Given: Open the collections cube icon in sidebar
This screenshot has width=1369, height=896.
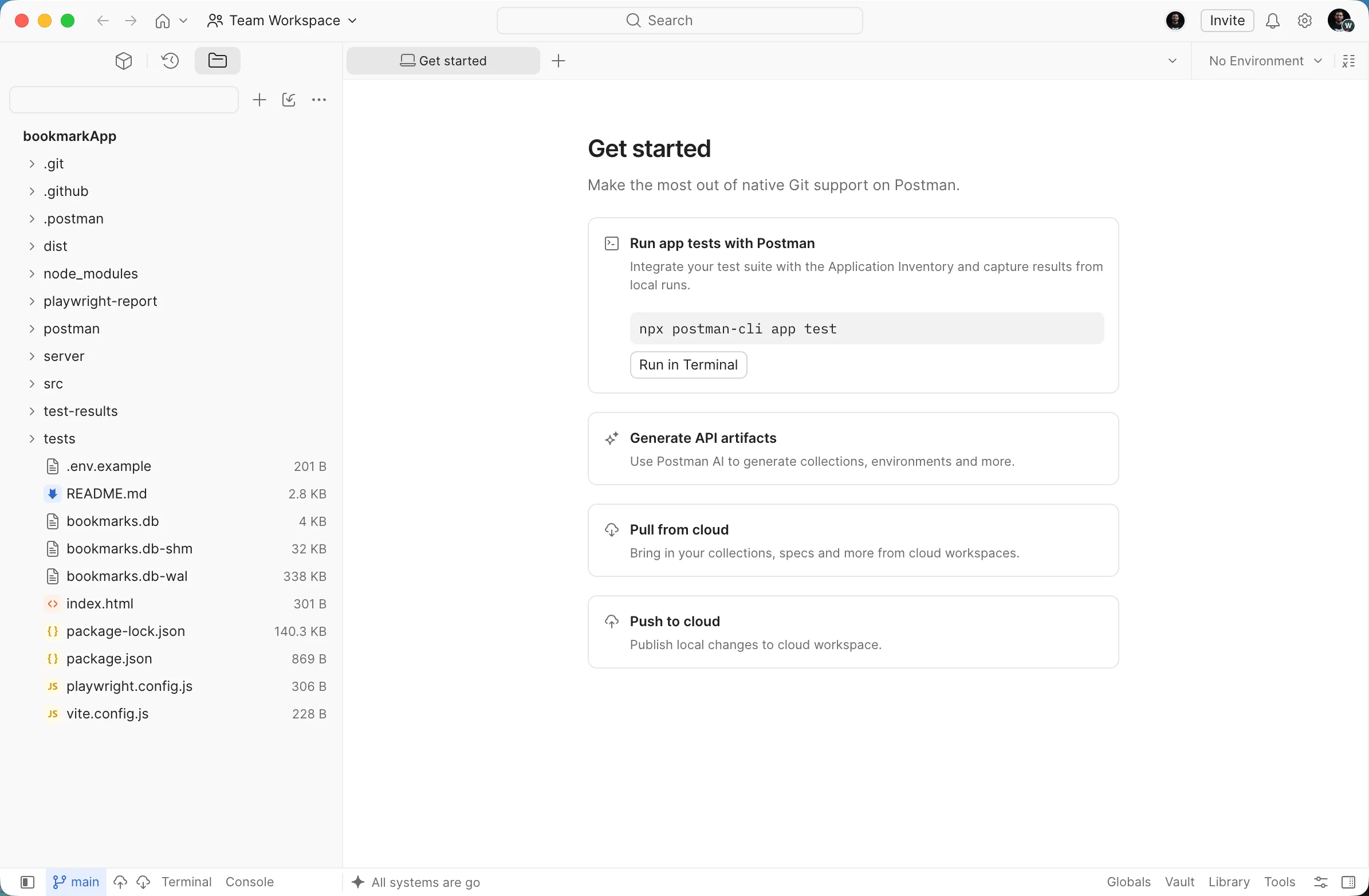Looking at the screenshot, I should pos(124,60).
